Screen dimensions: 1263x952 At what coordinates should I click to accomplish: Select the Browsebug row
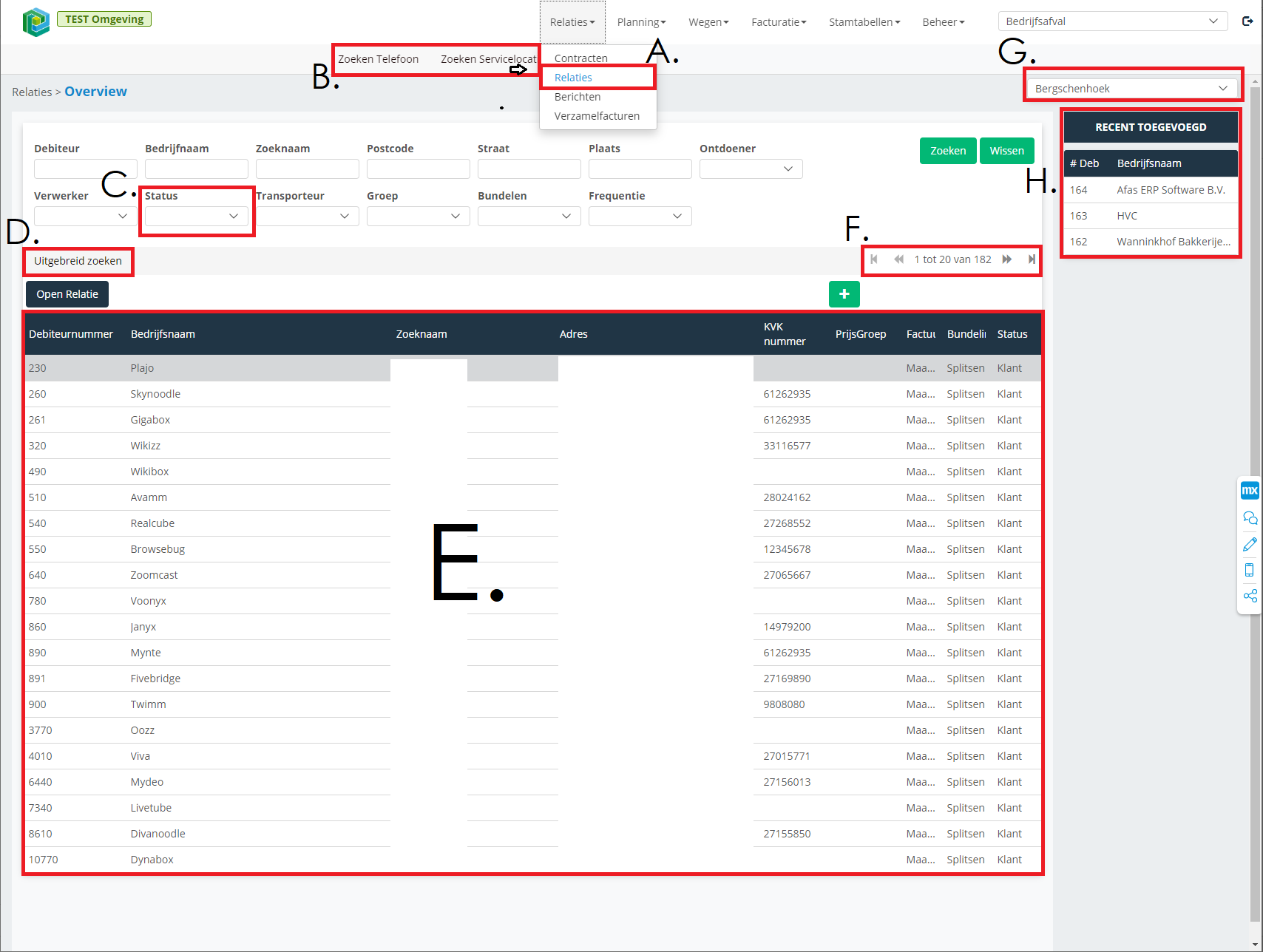[532, 549]
